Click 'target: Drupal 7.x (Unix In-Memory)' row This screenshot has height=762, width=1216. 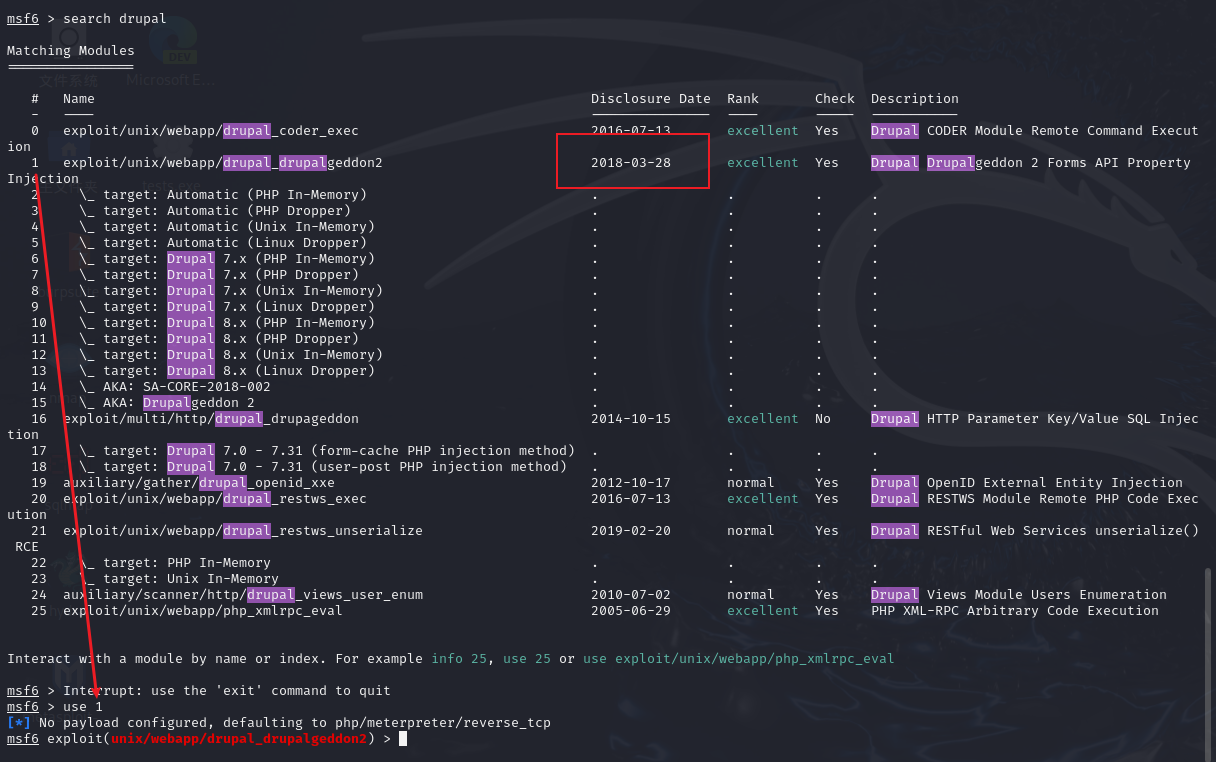click(231, 291)
